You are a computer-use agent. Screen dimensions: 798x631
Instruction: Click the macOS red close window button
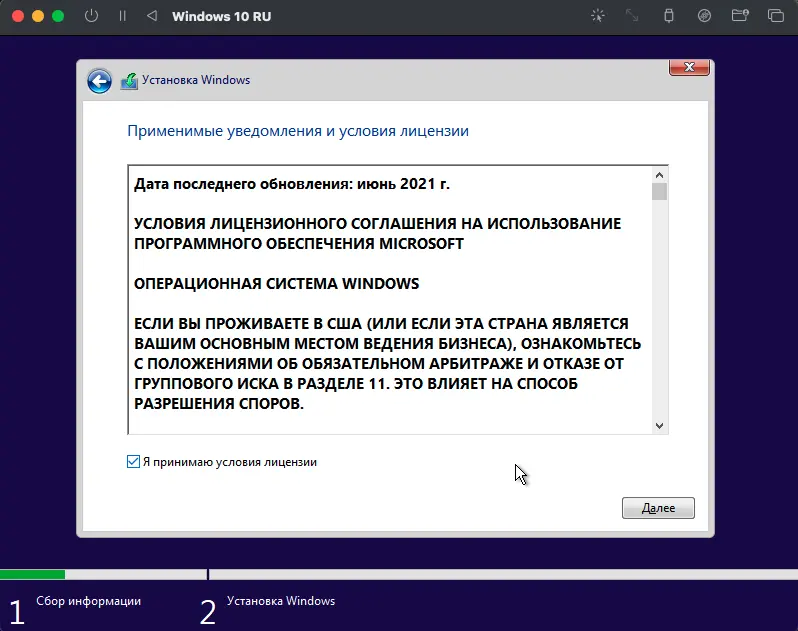coord(18,16)
